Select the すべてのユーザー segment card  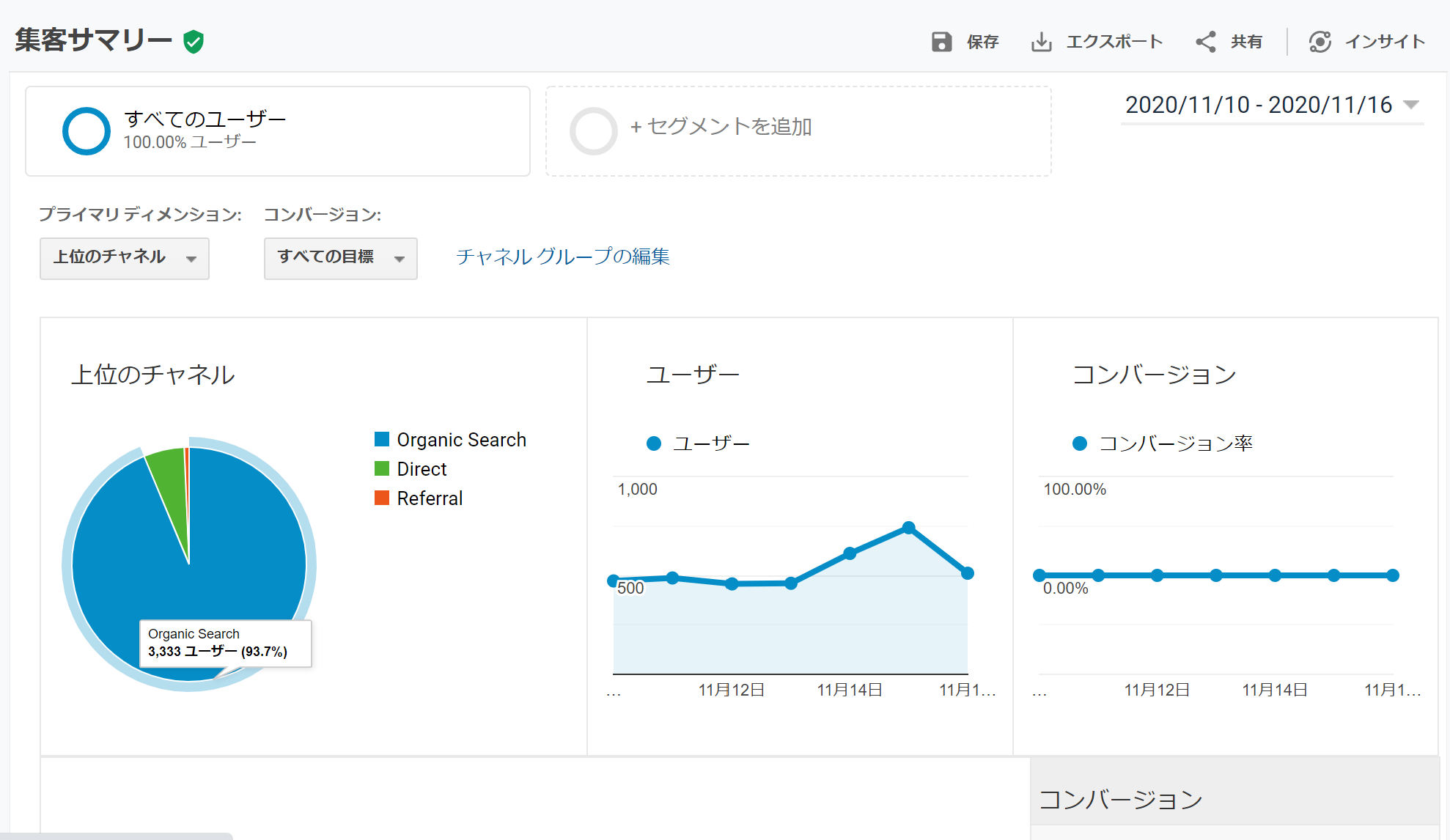tap(278, 130)
